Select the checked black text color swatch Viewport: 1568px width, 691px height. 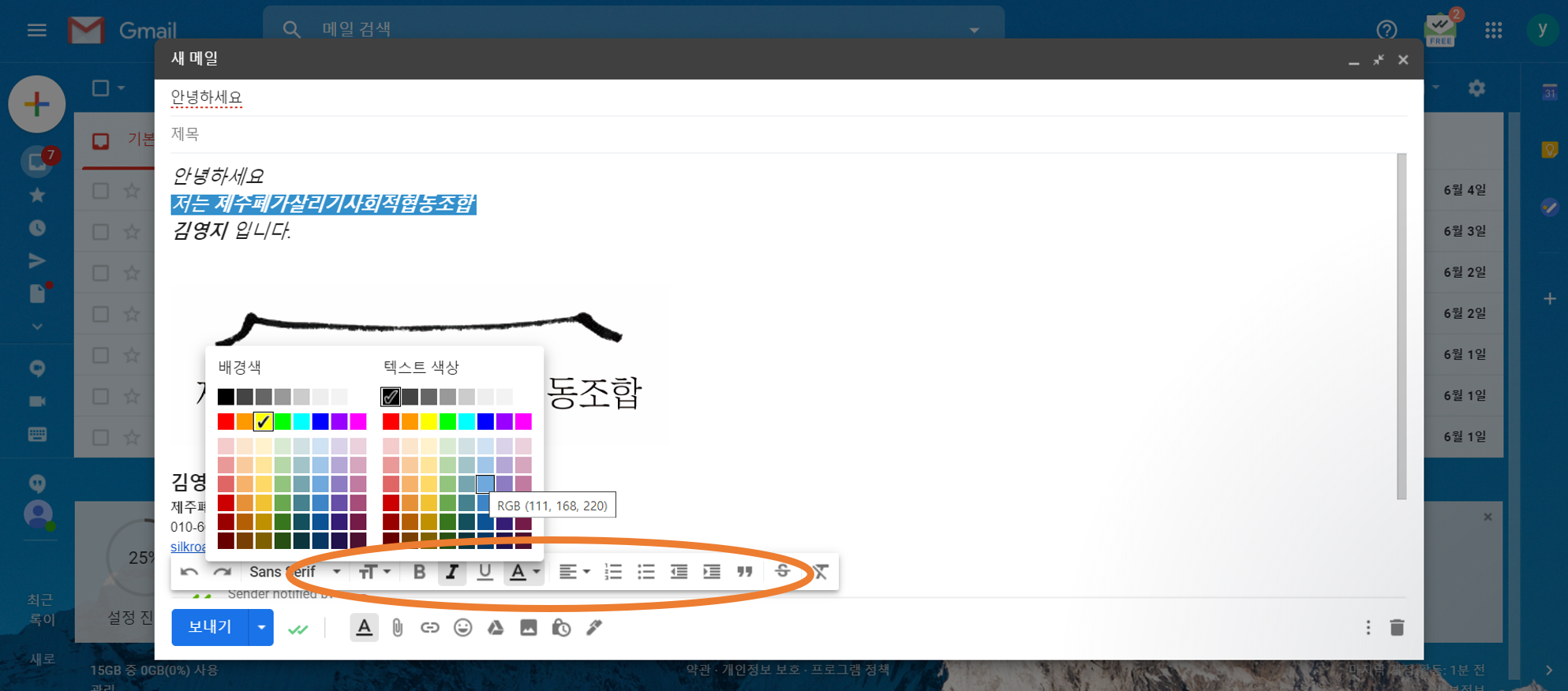[x=391, y=397]
